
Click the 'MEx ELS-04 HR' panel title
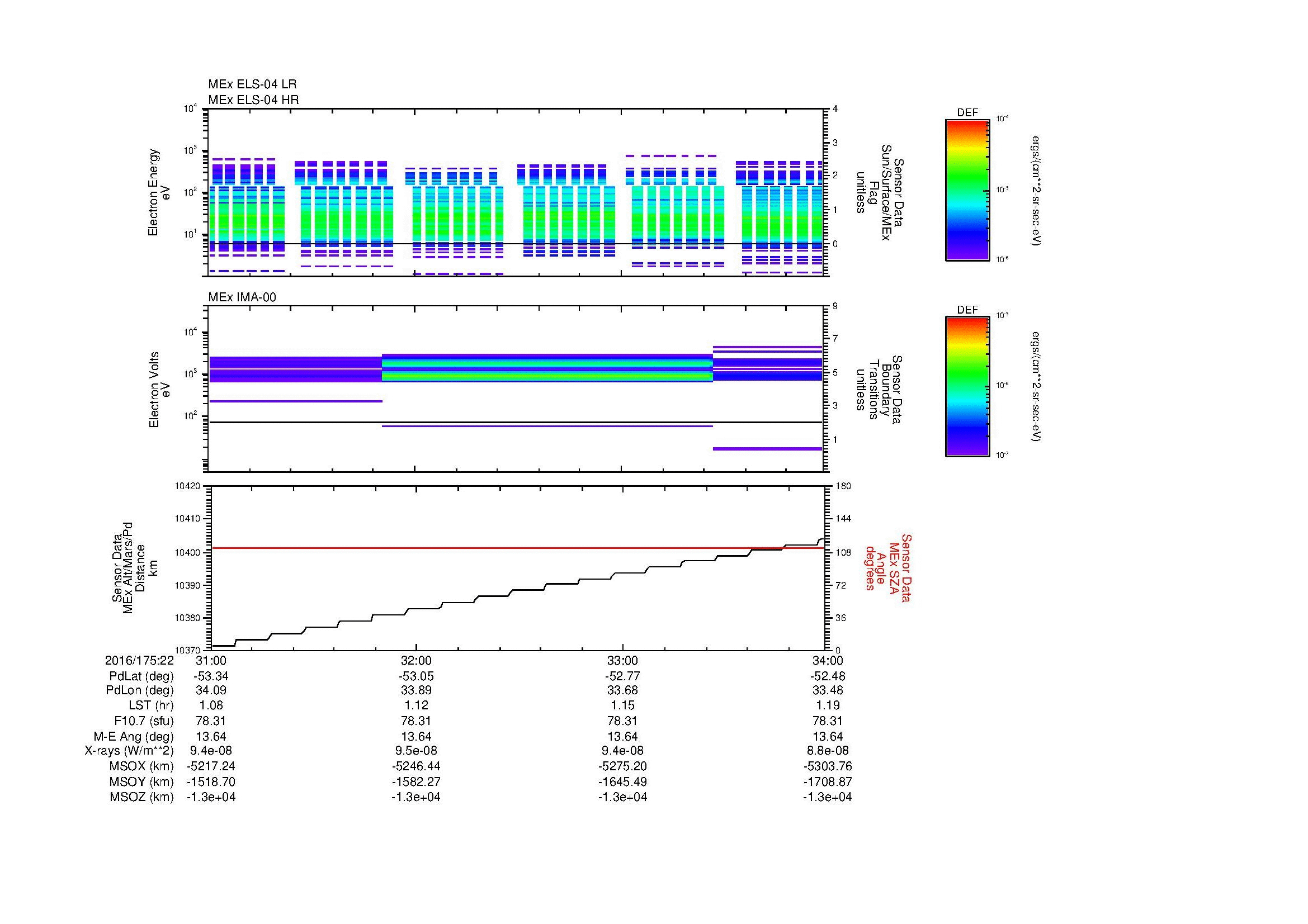pyautogui.click(x=253, y=99)
